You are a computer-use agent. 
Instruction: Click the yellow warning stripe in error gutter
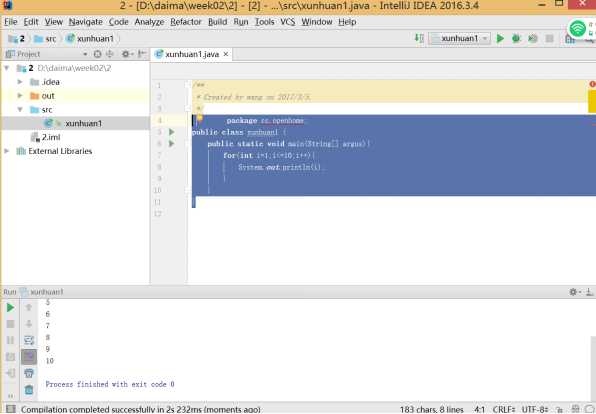pyautogui.click(x=592, y=101)
